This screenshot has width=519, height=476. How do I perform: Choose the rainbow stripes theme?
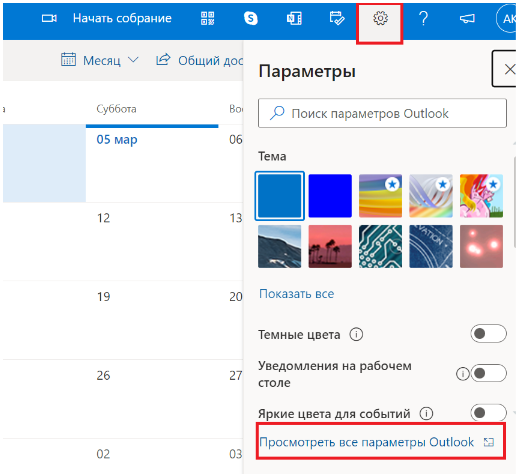[380, 196]
